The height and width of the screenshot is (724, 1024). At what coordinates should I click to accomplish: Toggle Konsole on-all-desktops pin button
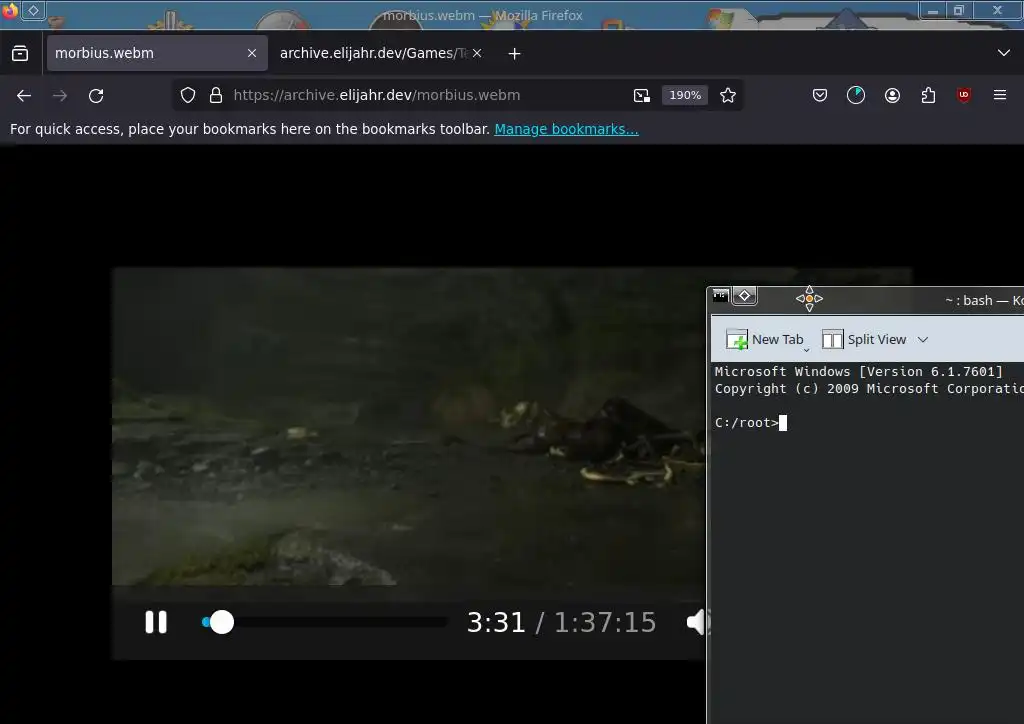(x=744, y=296)
